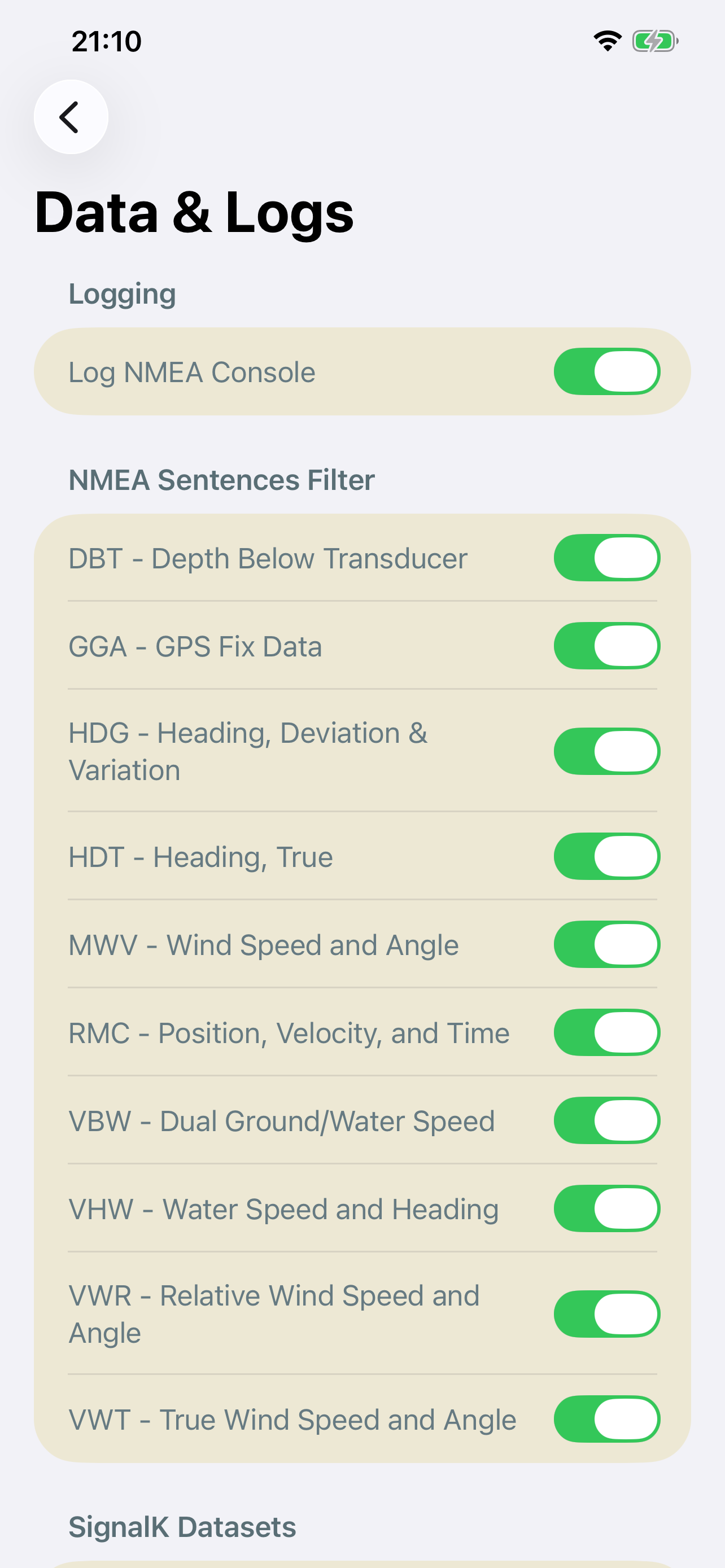725x1568 pixels.
Task: Tap the NMEA Sentences Filter heading
Action: coord(221,480)
